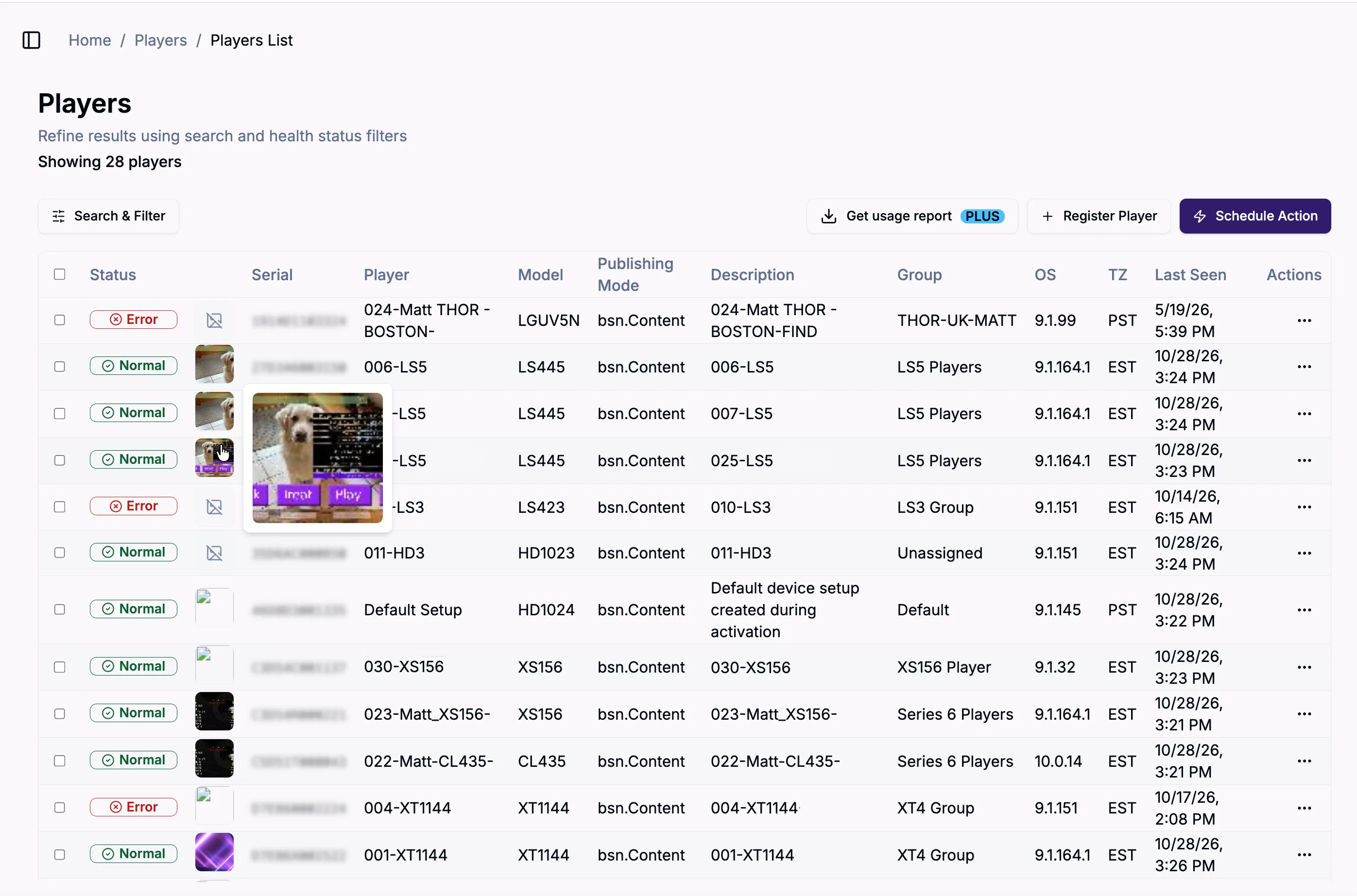Open actions menu for 004-XT1144 row
1357x896 pixels.
(x=1304, y=808)
